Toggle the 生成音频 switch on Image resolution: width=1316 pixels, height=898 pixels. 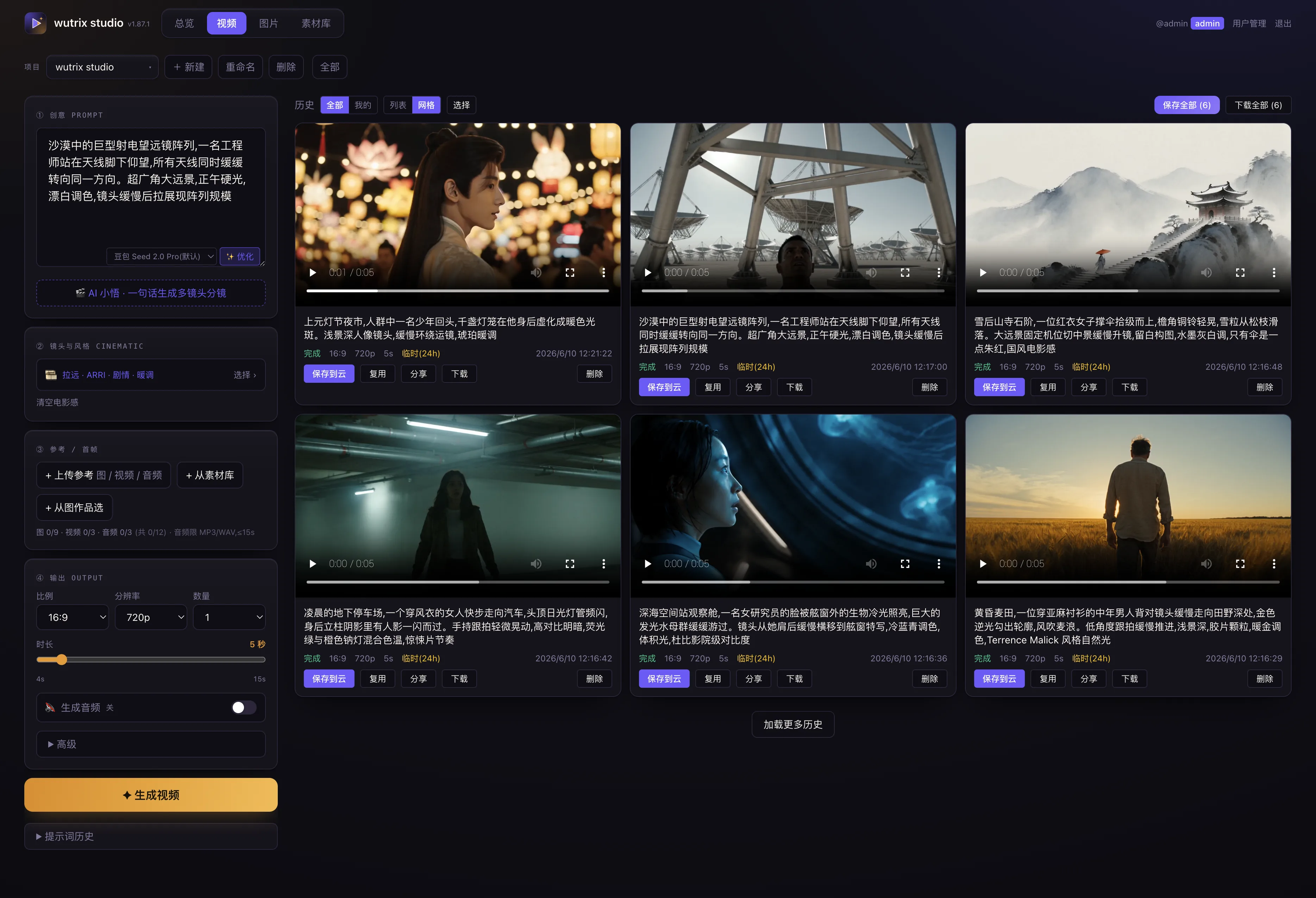(x=244, y=707)
